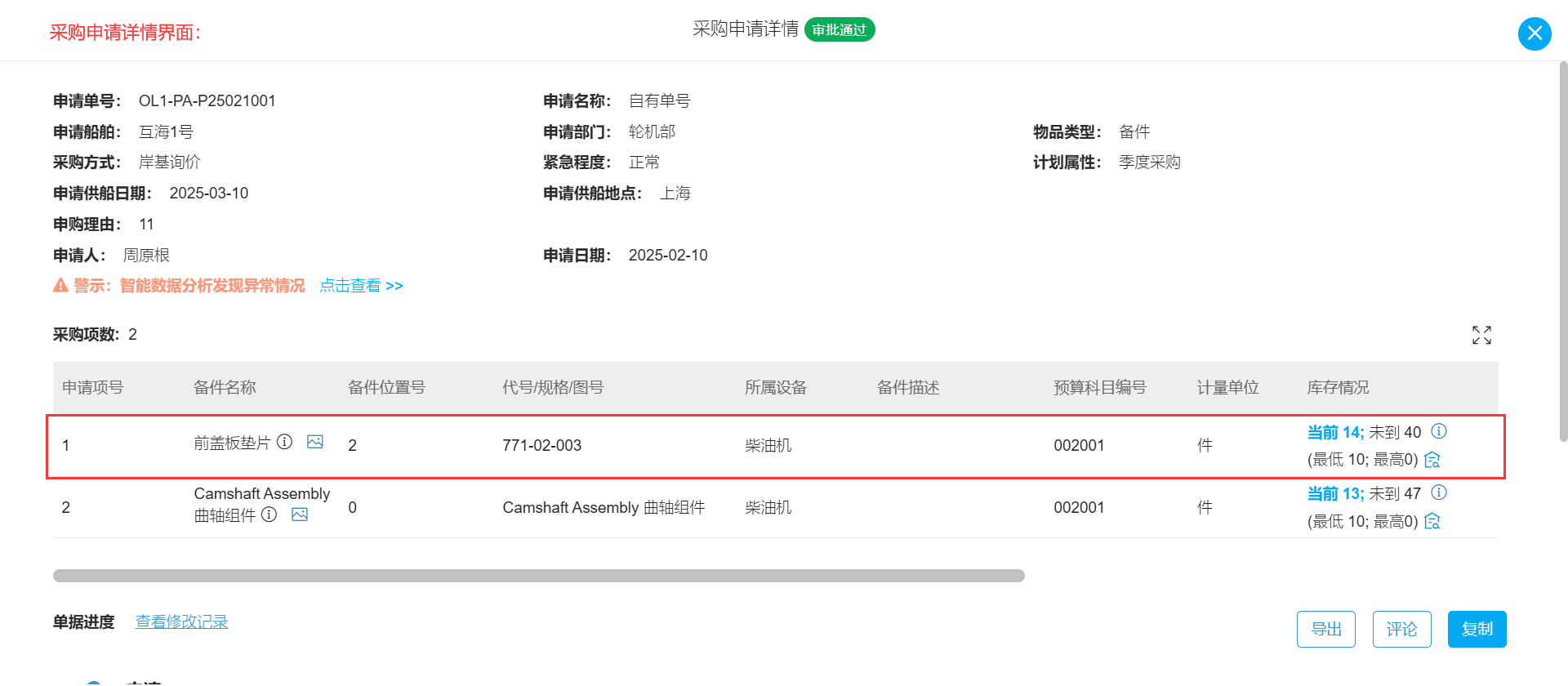The height and width of the screenshot is (686, 1568).
Task: Click request number OL1-PA-P25021001
Action: (x=207, y=100)
